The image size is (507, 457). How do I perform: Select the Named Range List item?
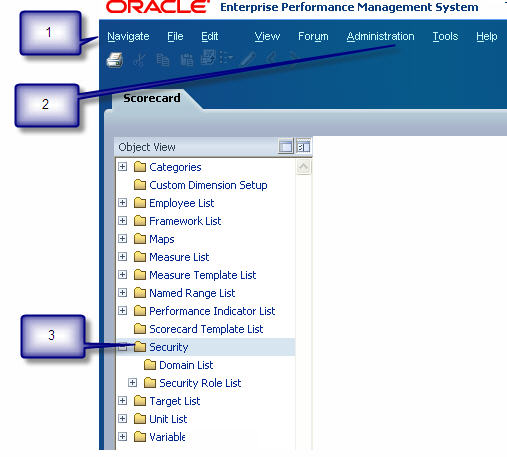coord(192,293)
